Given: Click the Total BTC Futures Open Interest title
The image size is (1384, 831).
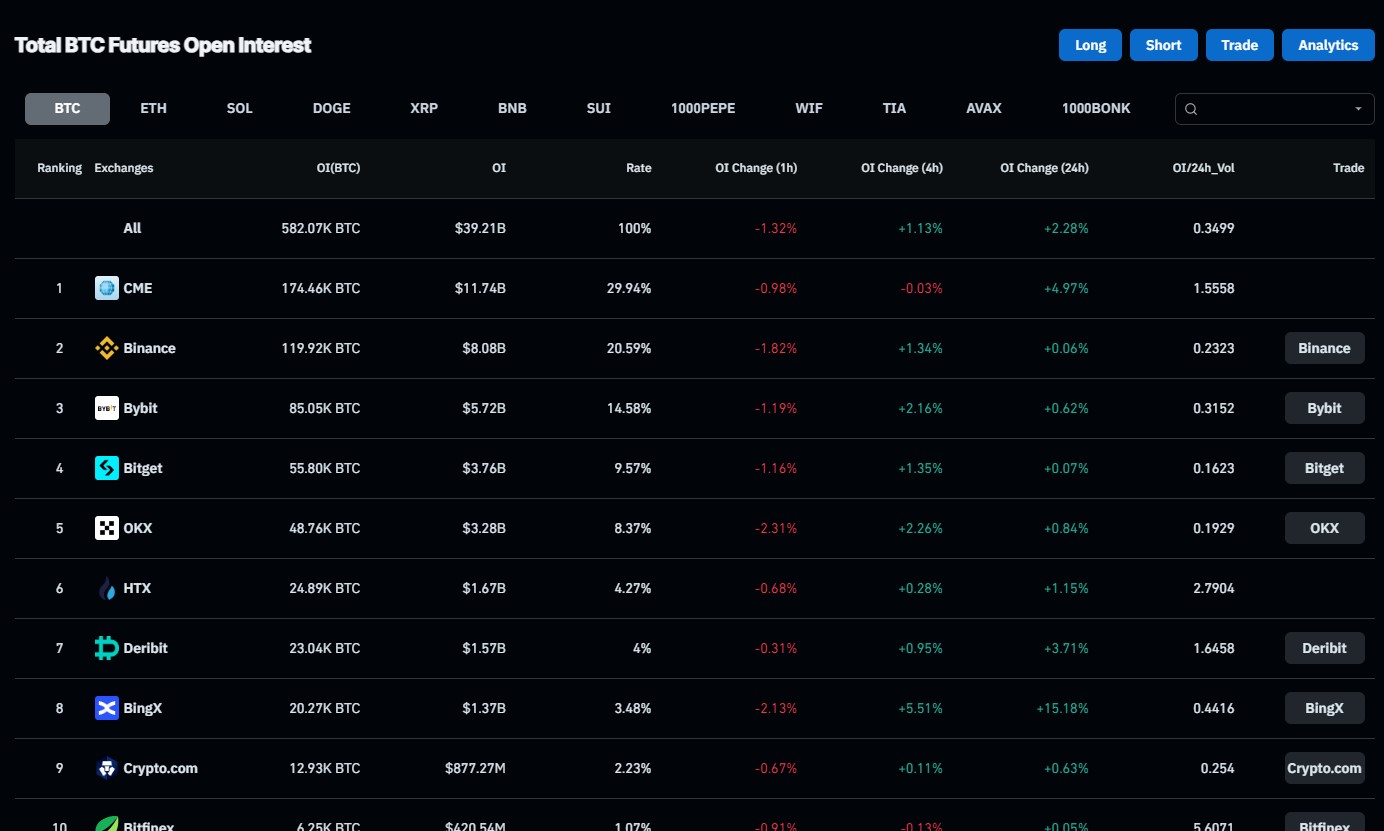Looking at the screenshot, I should 163,45.
